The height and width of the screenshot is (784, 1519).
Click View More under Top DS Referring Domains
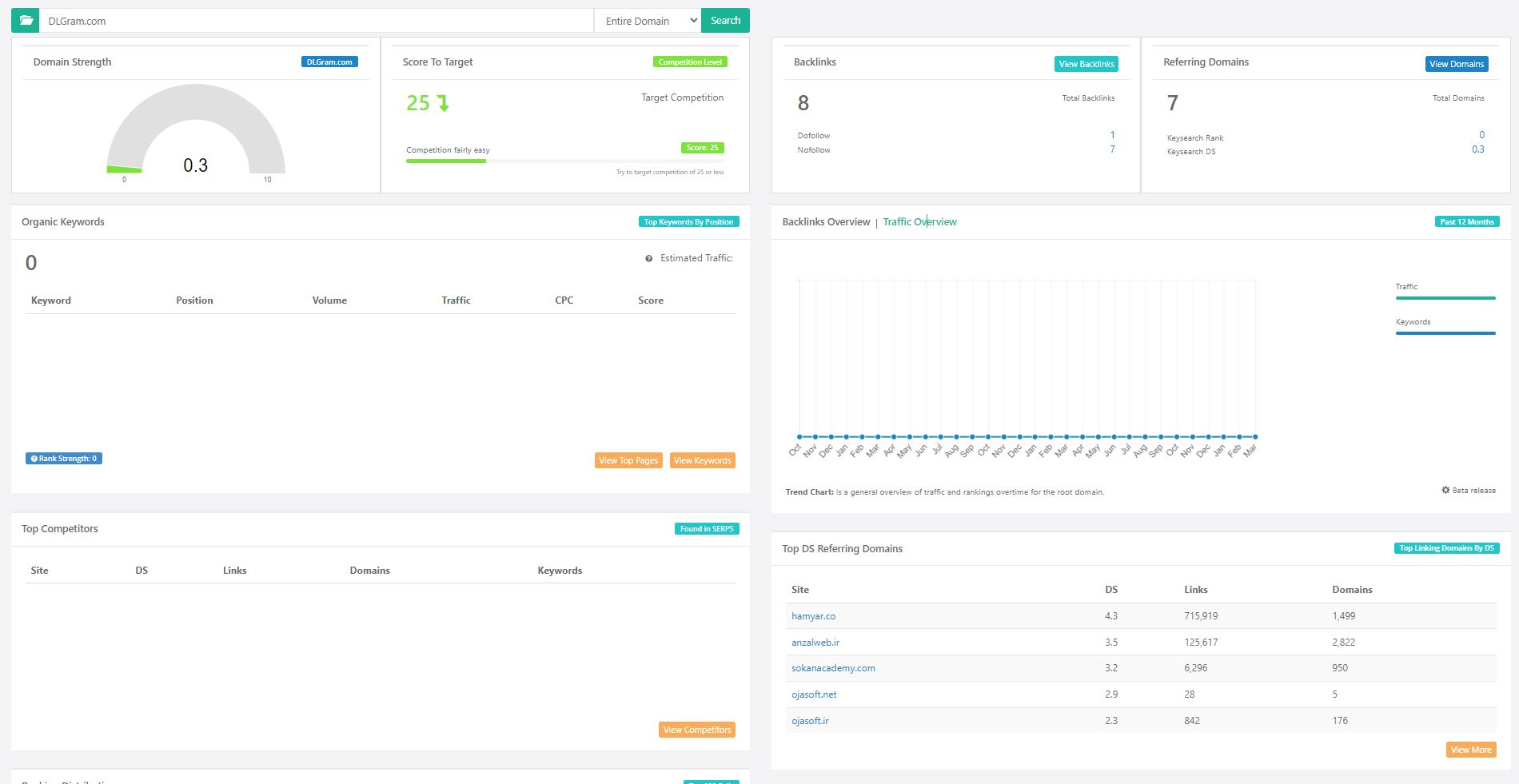coord(1471,750)
